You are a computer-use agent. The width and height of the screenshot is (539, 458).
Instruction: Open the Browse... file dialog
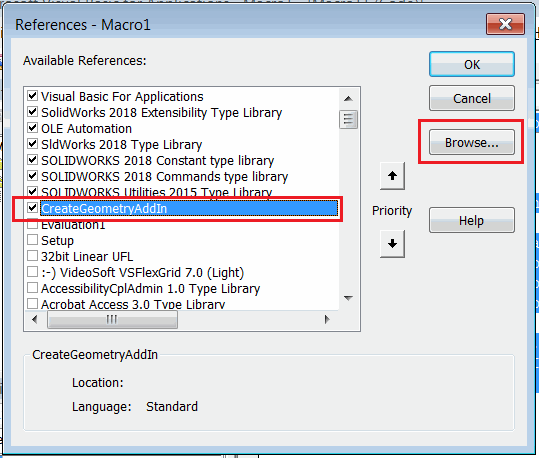pyautogui.click(x=472, y=142)
